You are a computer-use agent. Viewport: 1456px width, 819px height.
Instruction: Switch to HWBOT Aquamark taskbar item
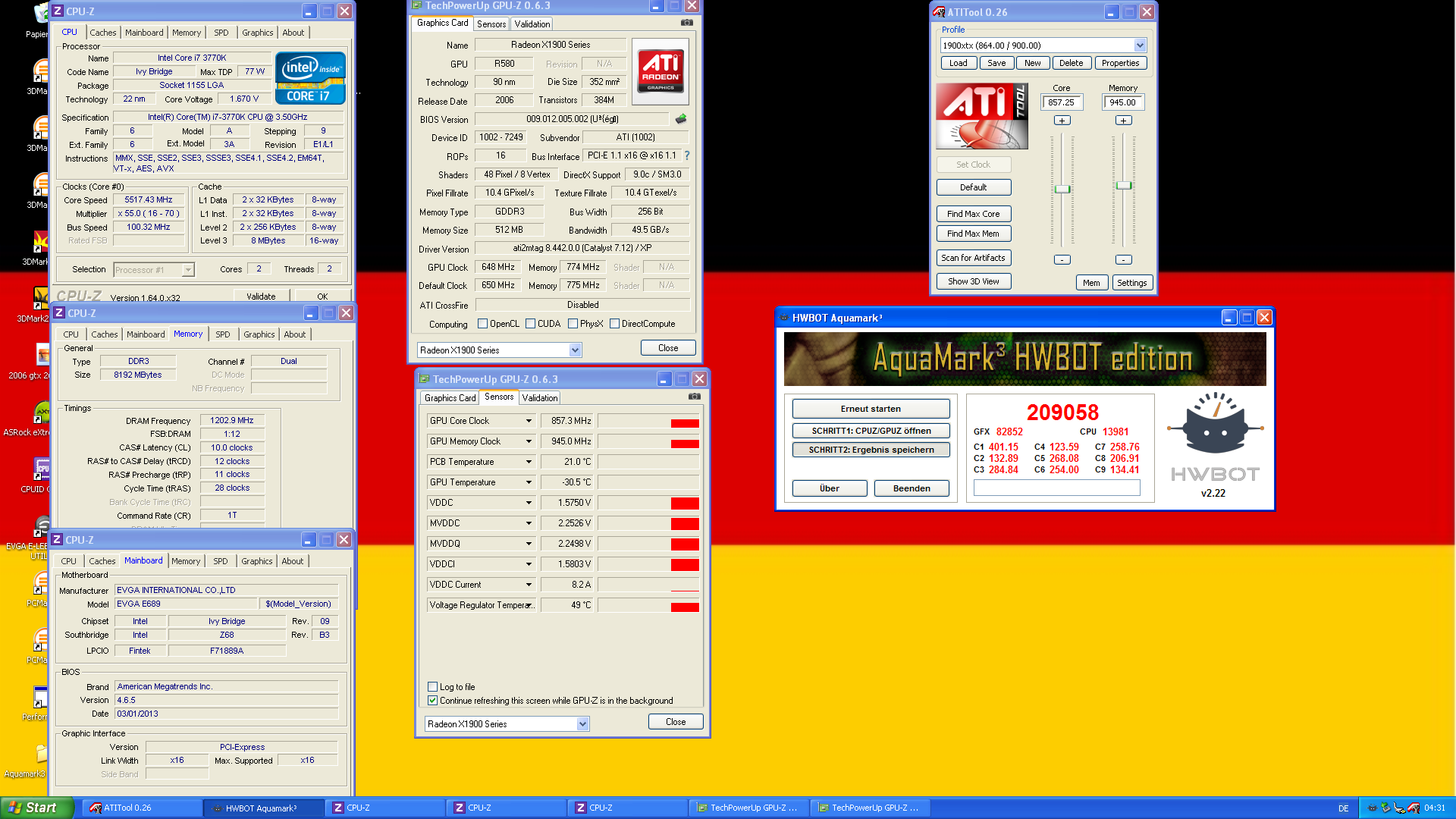click(x=264, y=808)
